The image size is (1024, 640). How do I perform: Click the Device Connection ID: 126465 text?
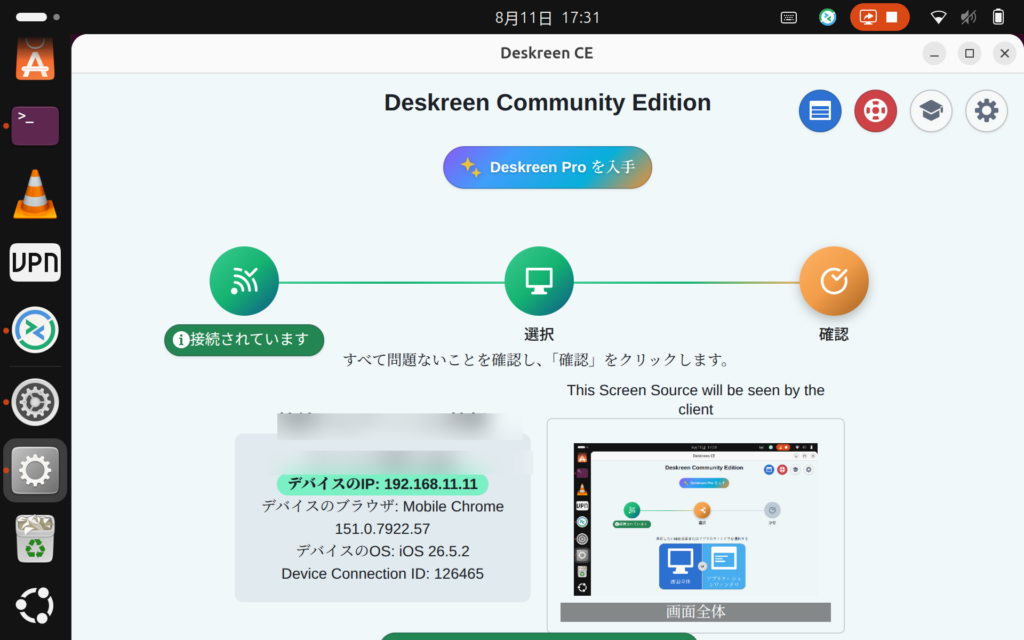click(x=383, y=574)
